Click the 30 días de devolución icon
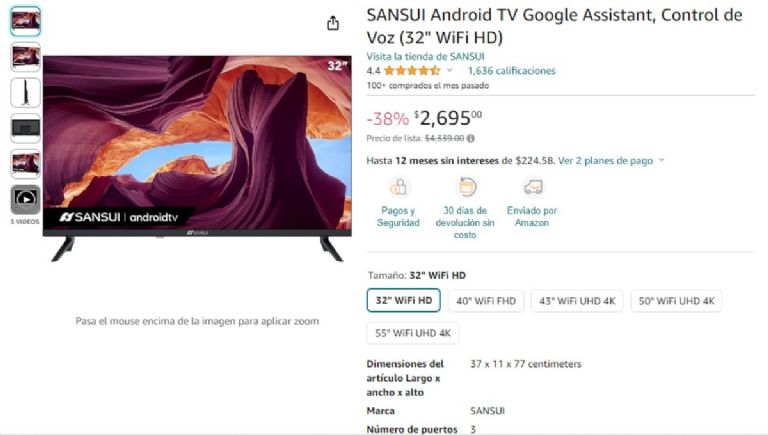Viewport: 768px width, 435px height. click(x=466, y=187)
